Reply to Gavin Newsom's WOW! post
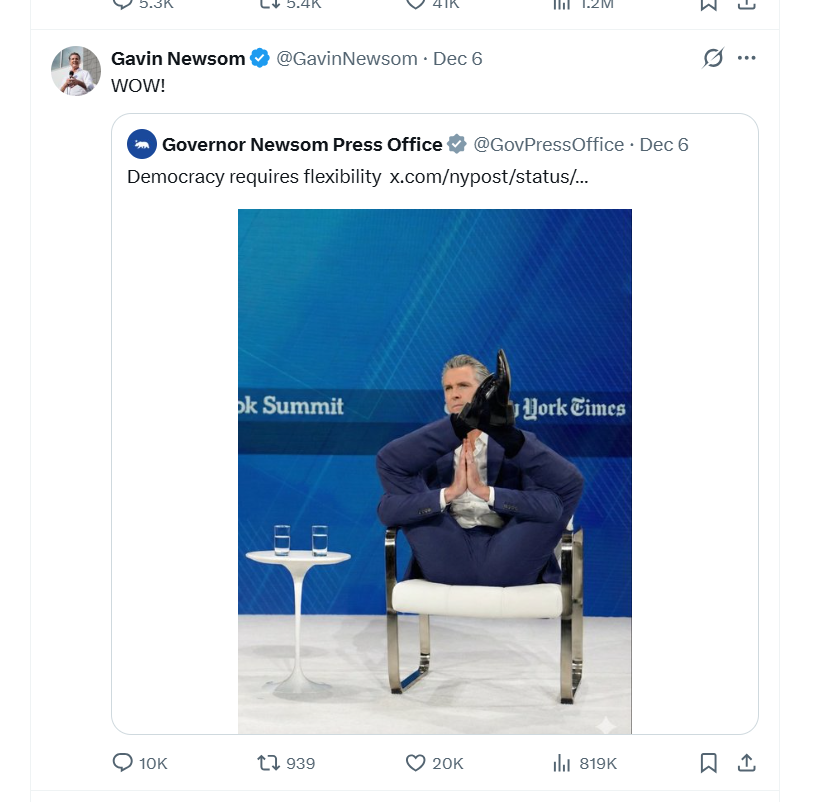The image size is (813, 802). point(123,763)
